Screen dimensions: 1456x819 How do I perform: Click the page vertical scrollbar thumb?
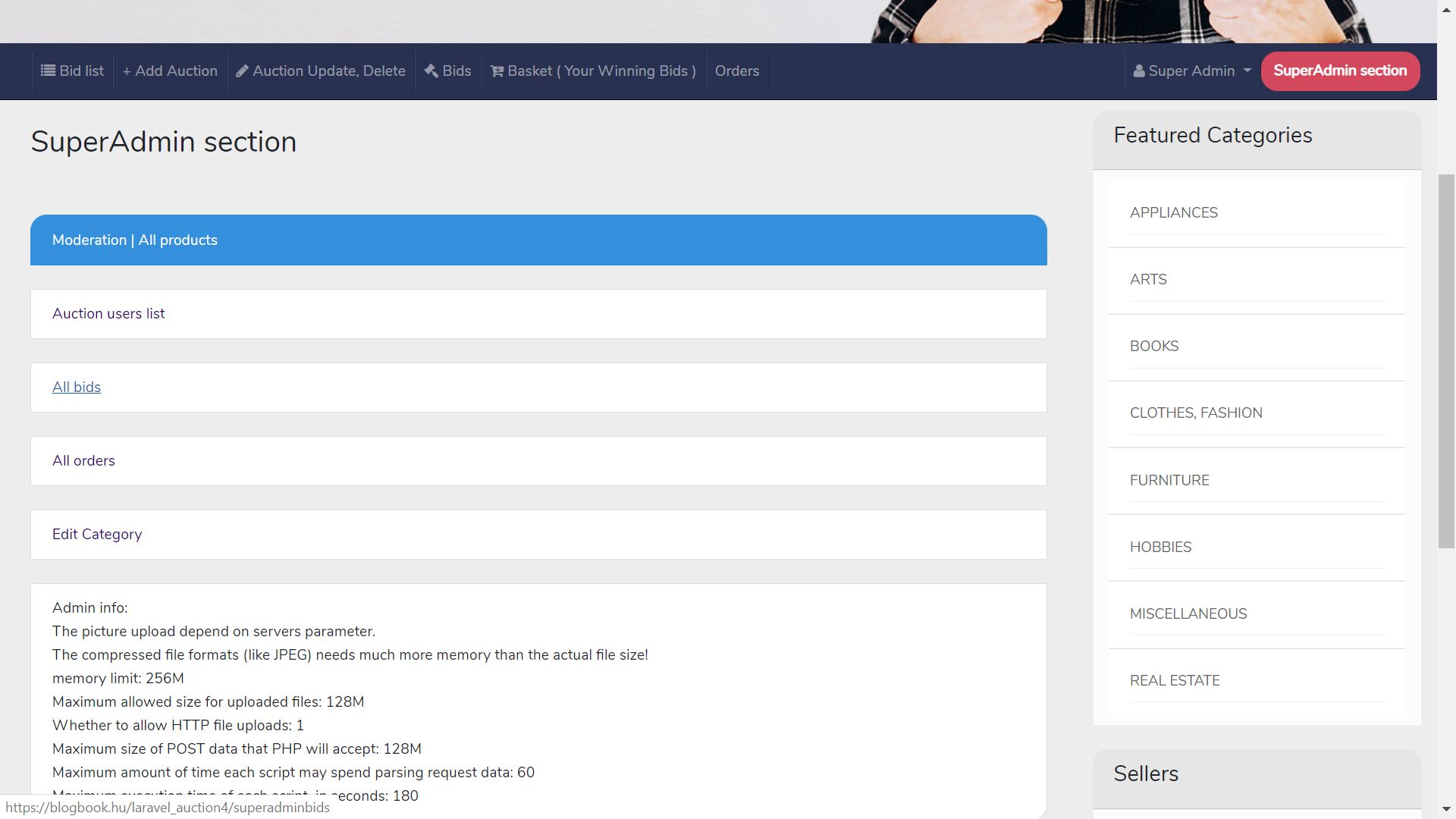(1446, 360)
